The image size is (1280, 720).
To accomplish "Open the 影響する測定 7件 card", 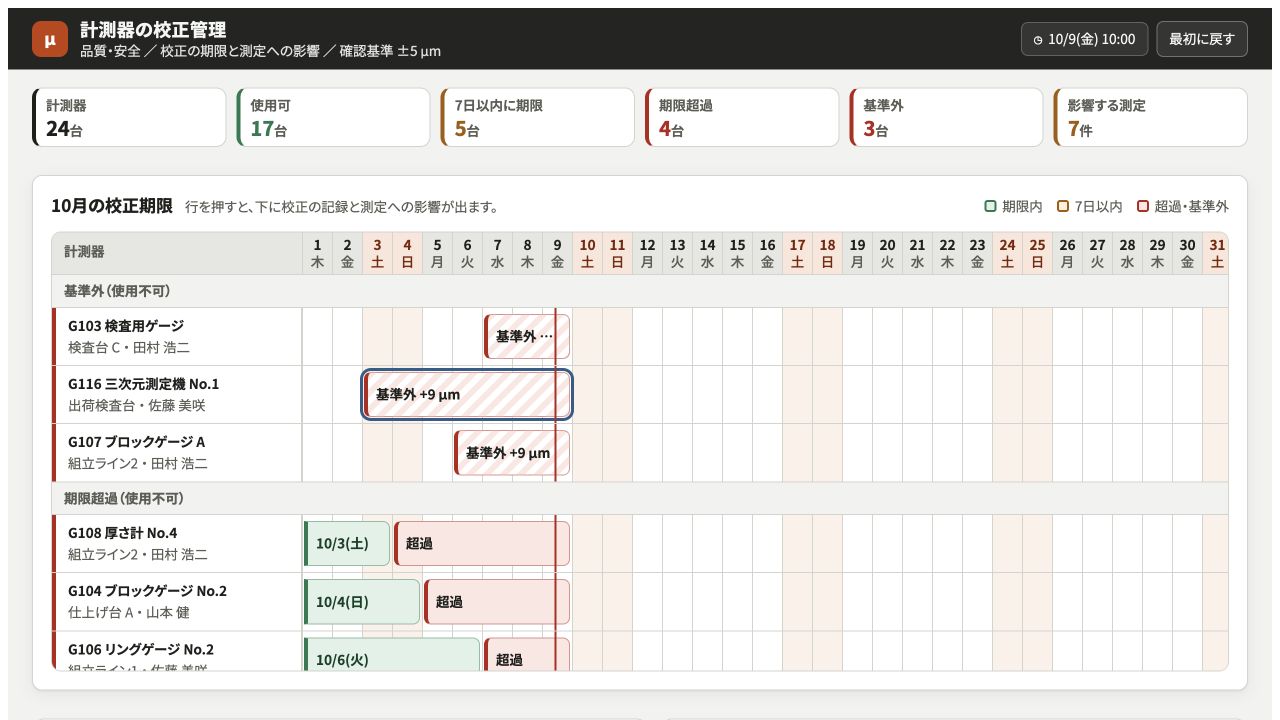I will 1150,117.
